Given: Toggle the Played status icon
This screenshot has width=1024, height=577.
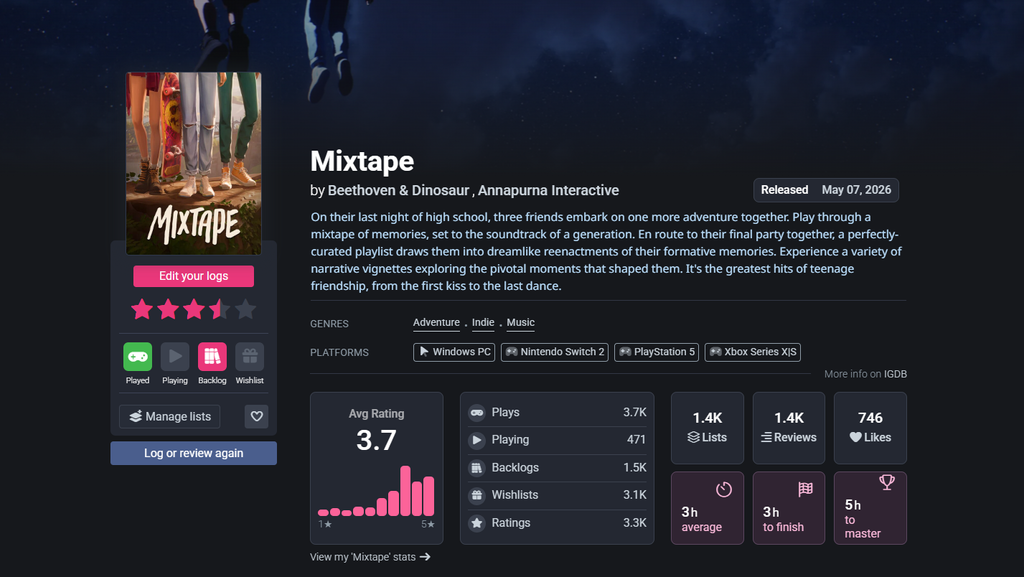Looking at the screenshot, I should pos(138,356).
